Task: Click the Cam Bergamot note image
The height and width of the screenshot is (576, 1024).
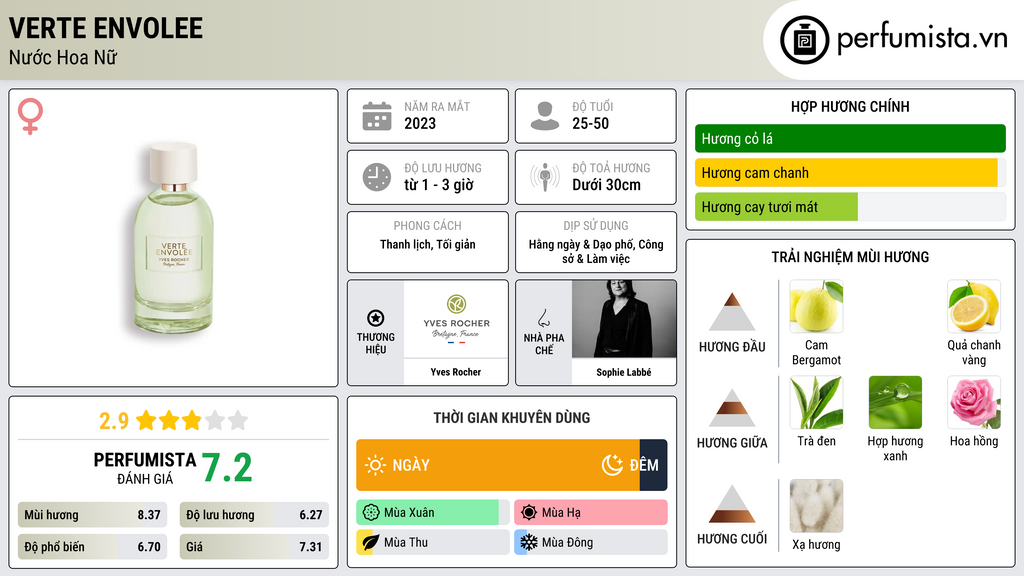Action: 816,307
